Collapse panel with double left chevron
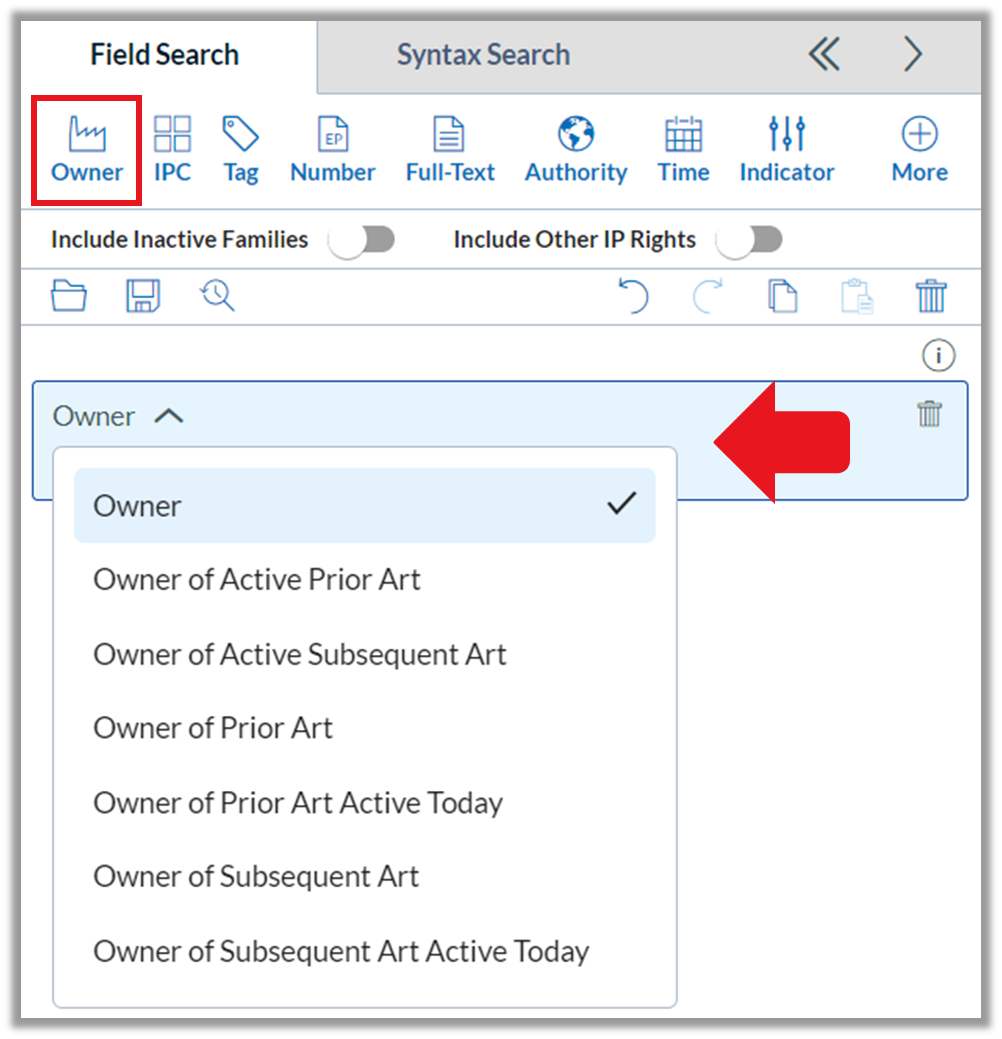 click(x=824, y=54)
